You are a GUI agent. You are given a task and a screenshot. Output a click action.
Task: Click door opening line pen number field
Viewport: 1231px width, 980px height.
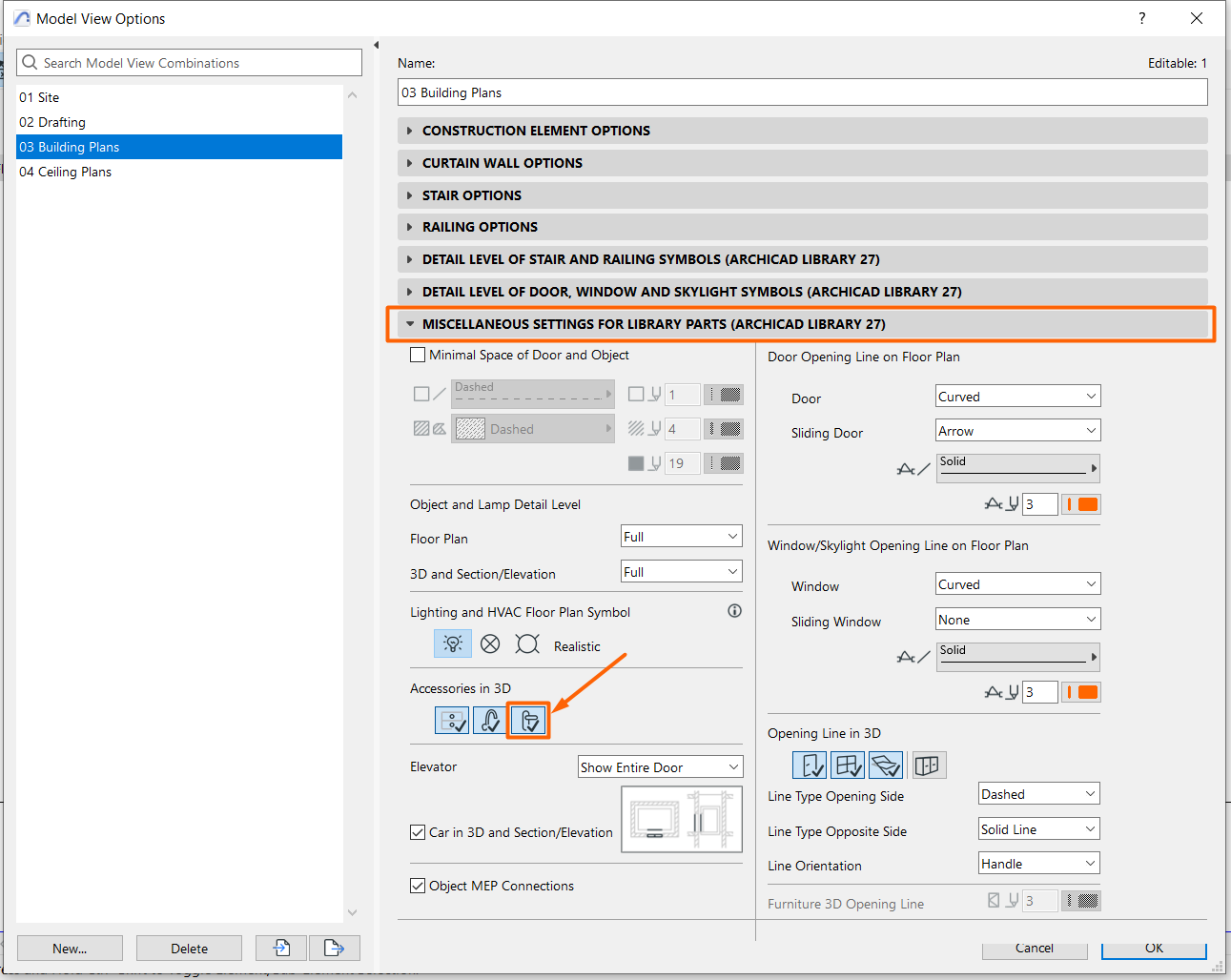pos(1040,504)
